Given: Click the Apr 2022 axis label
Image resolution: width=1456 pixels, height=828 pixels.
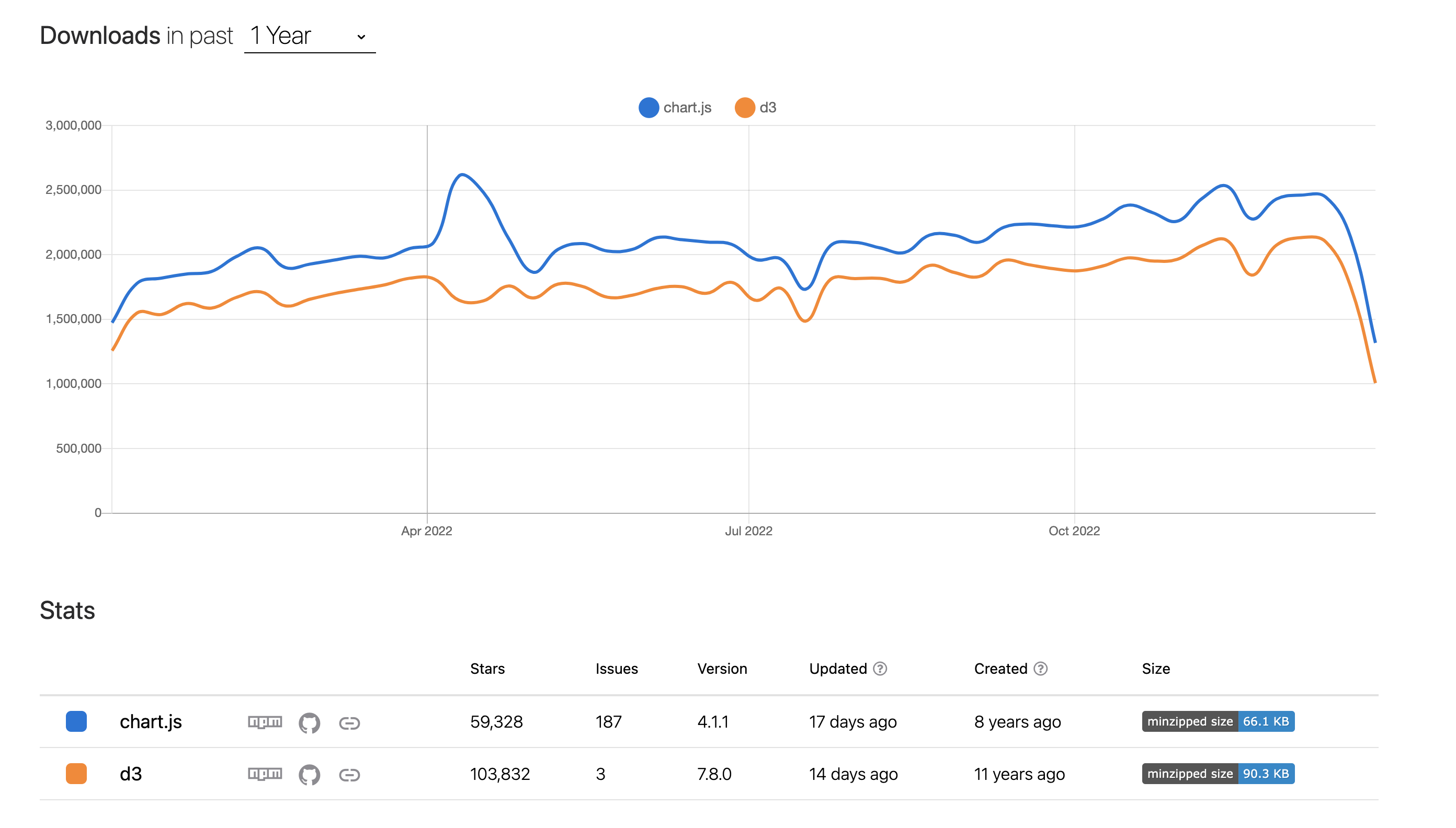Looking at the screenshot, I should [x=427, y=531].
